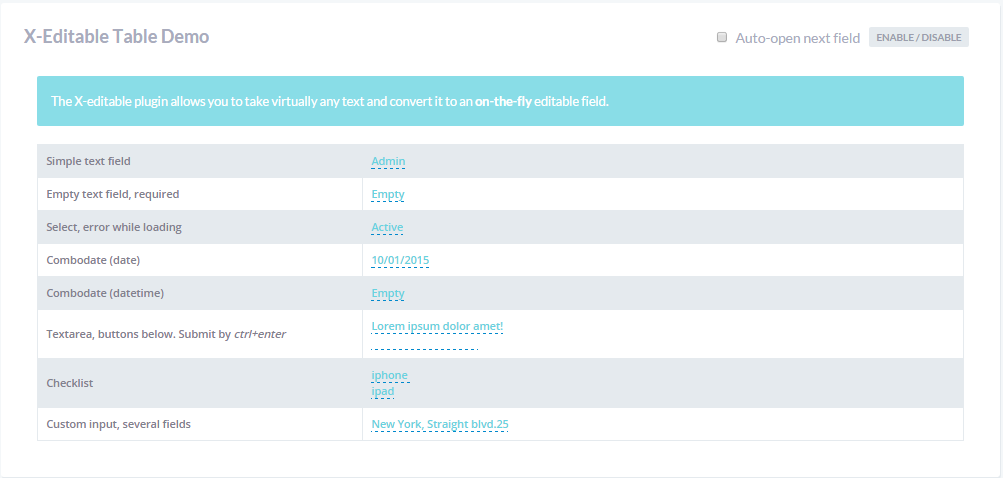Edit the Lorem ipsum dolor amet textarea
The height and width of the screenshot is (478, 1003).
[x=437, y=326]
